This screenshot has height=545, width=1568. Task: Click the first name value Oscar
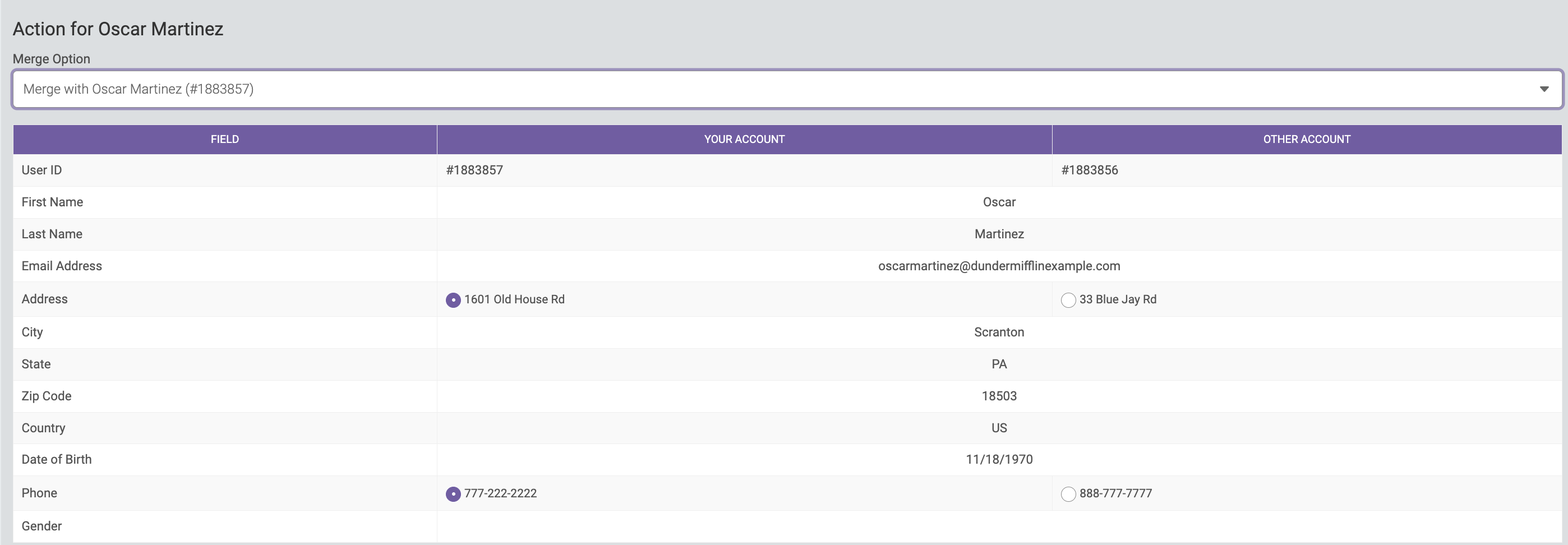coord(999,202)
